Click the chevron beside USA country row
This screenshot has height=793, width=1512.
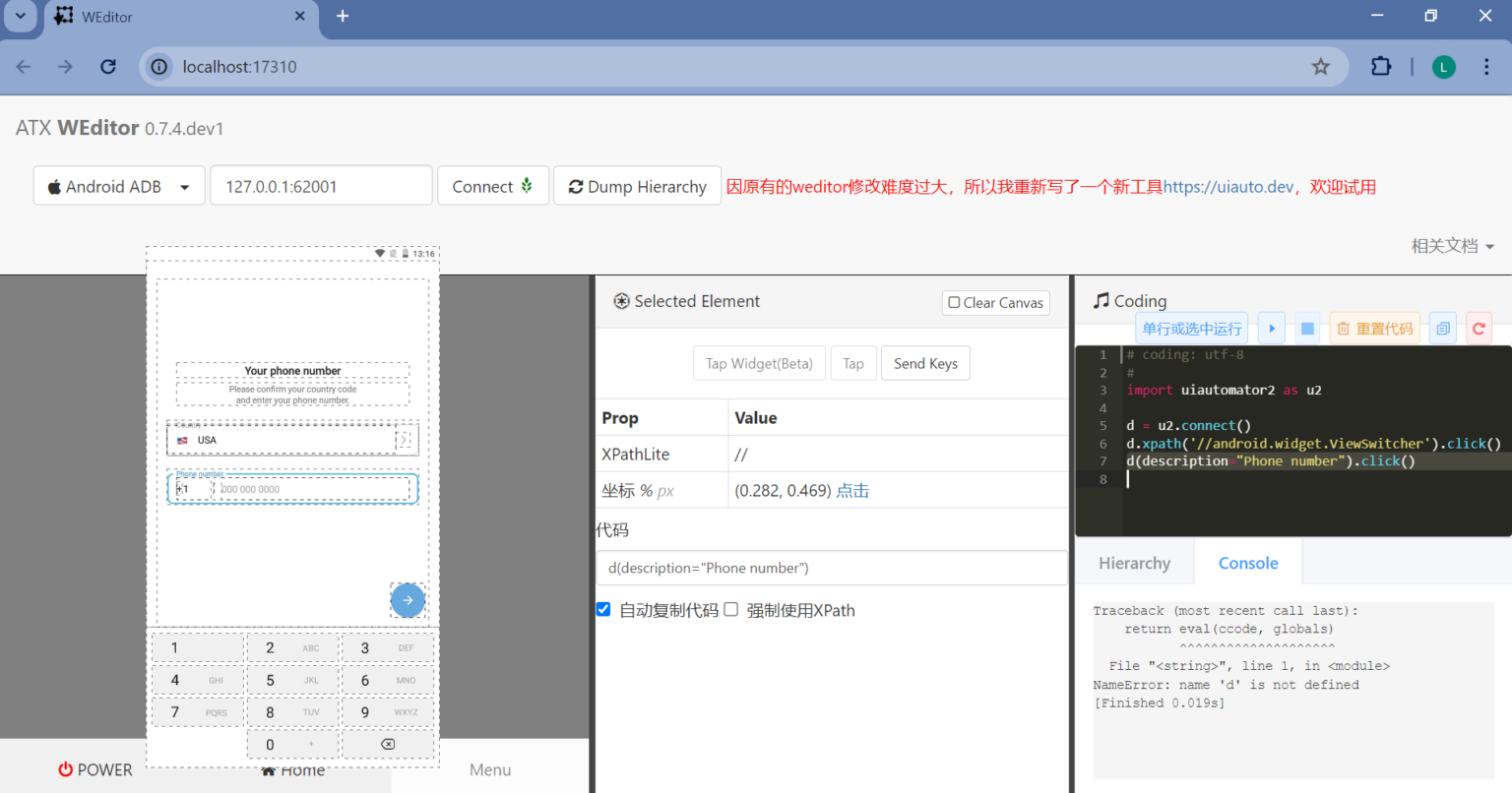[404, 440]
